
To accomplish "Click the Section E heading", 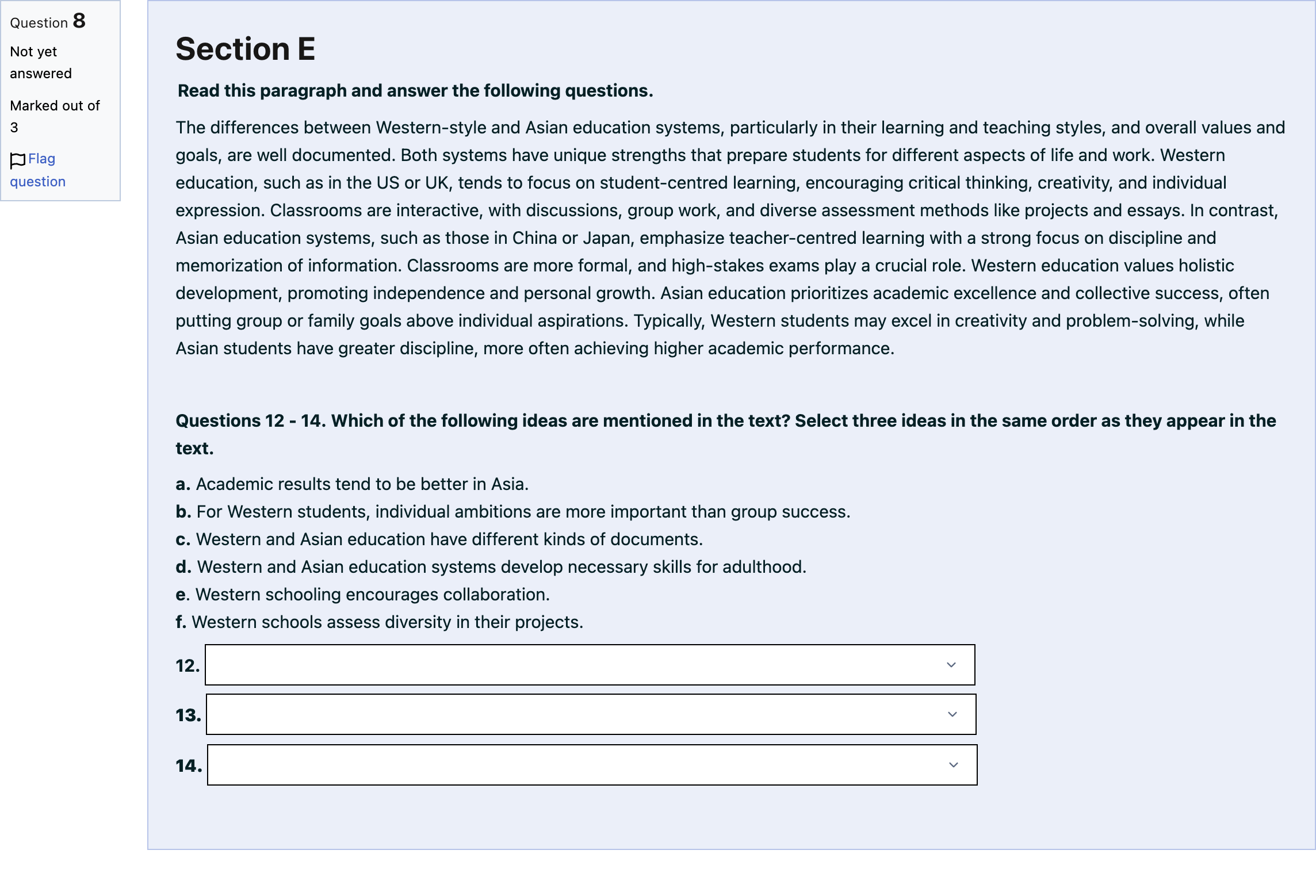I will [245, 49].
